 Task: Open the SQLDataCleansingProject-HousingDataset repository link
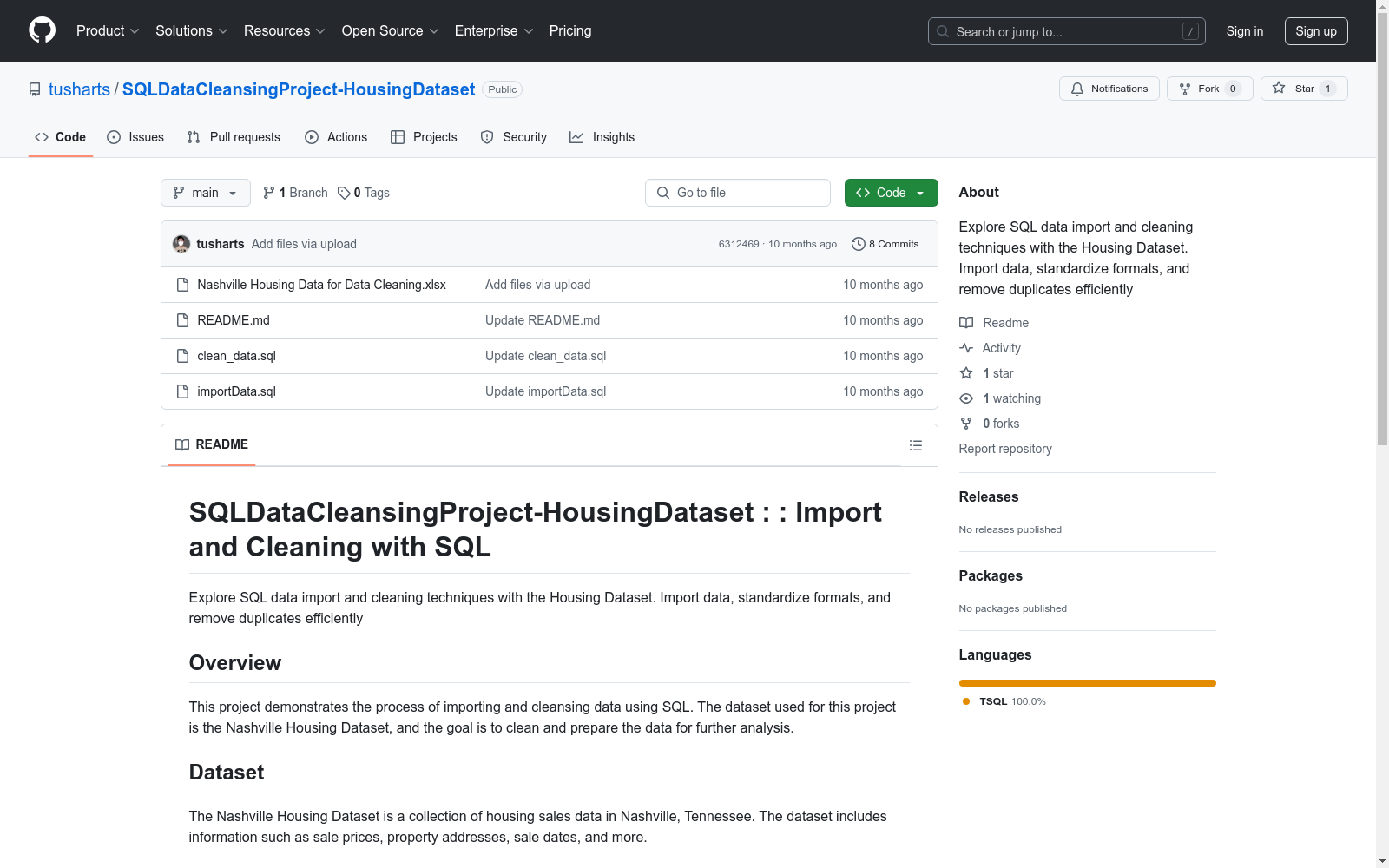pos(299,89)
